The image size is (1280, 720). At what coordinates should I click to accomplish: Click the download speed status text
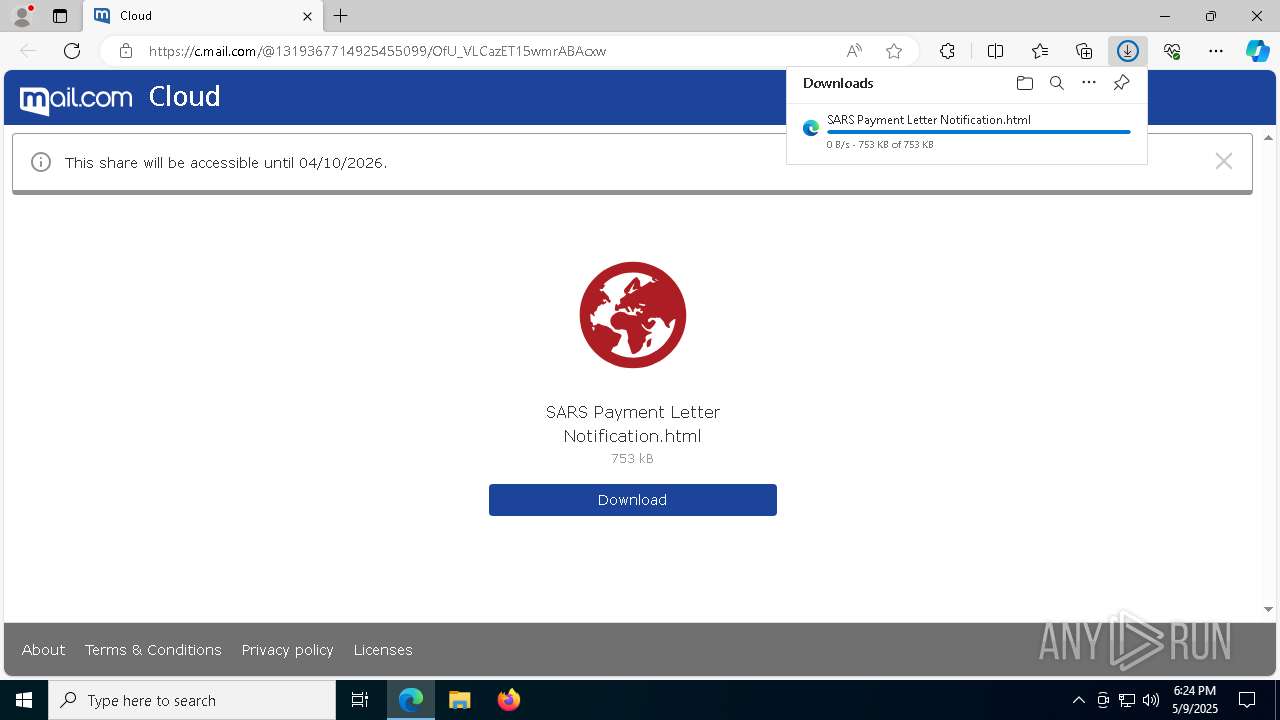click(880, 145)
